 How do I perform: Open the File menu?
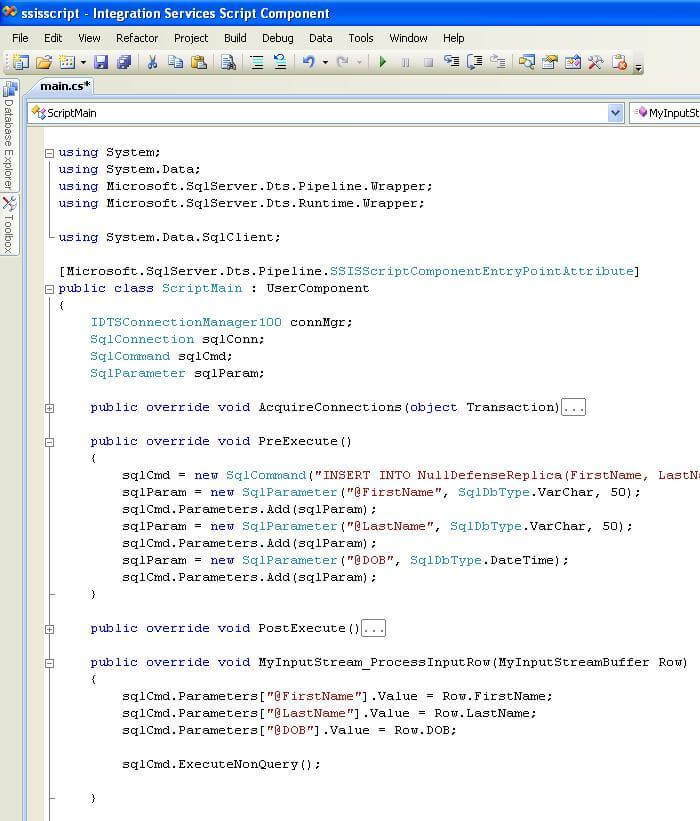[20, 38]
